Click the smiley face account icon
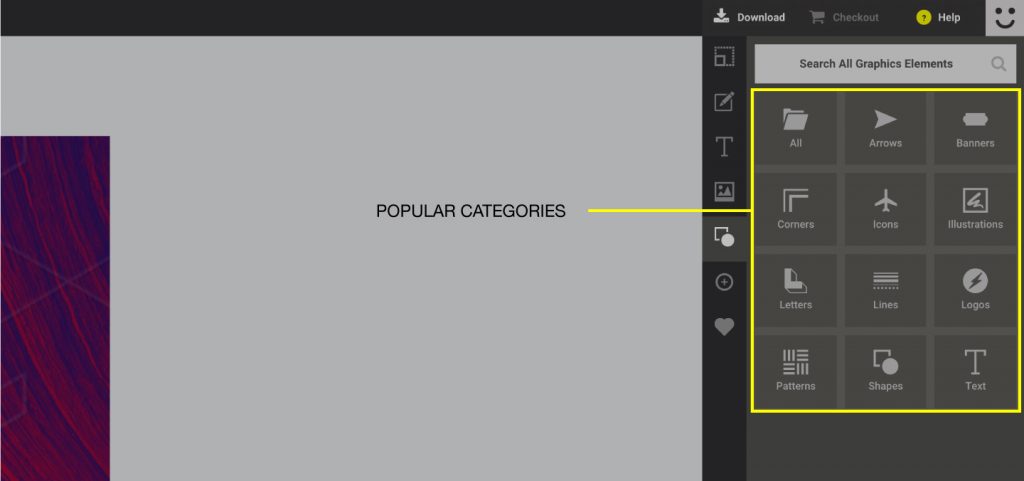The width and height of the screenshot is (1024, 481). tap(1004, 18)
